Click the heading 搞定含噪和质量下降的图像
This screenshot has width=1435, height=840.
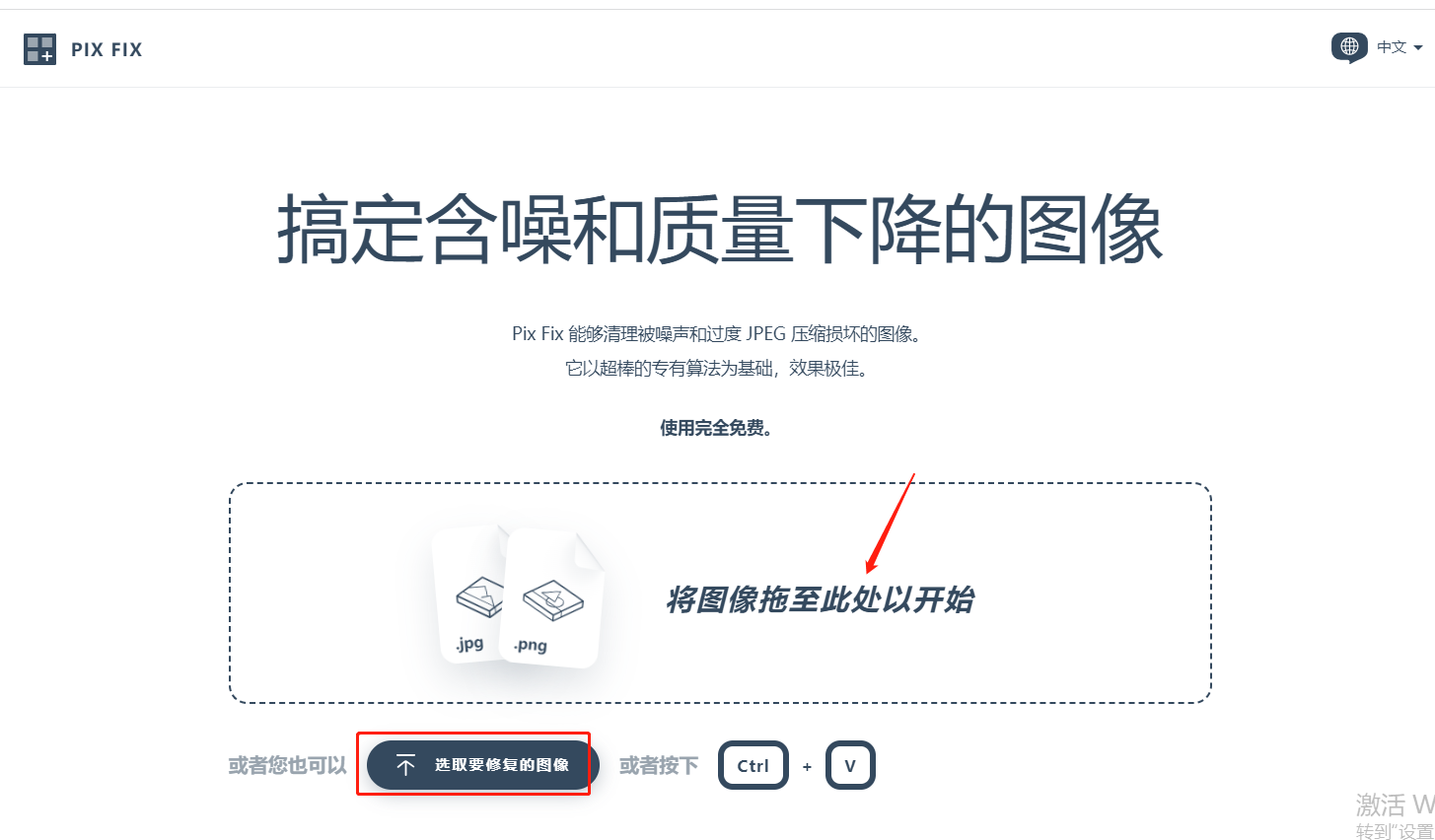719,230
